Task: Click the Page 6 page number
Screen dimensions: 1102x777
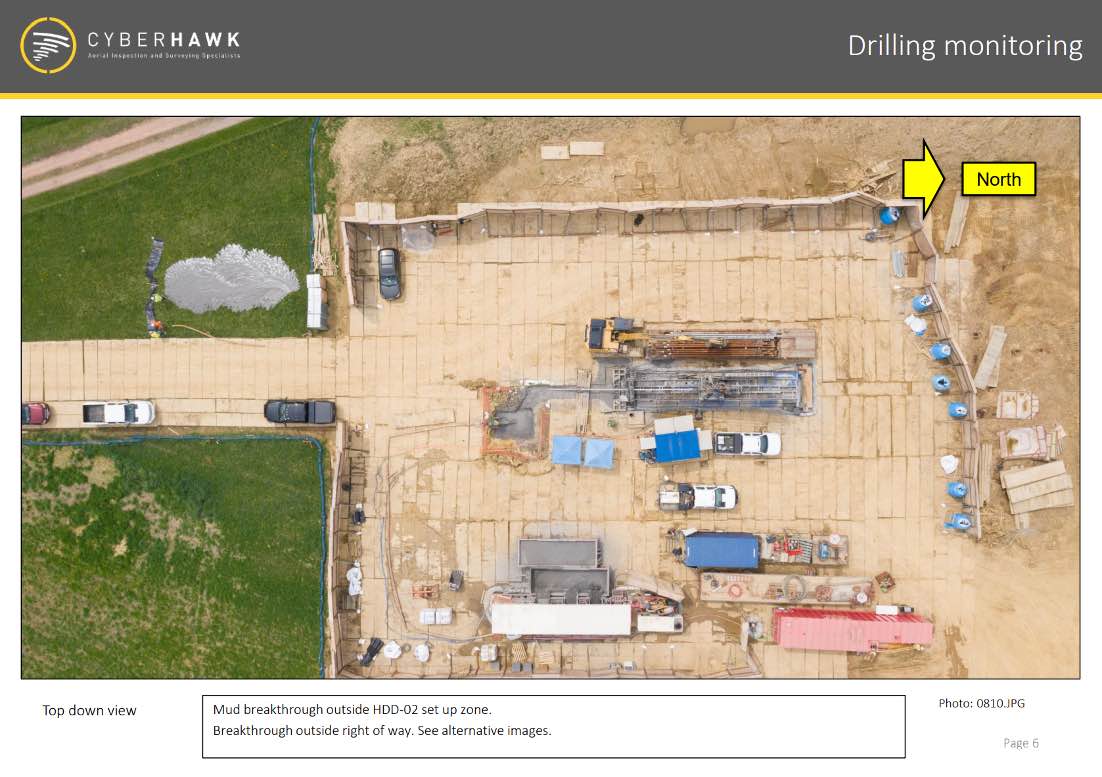Action: [x=1020, y=743]
